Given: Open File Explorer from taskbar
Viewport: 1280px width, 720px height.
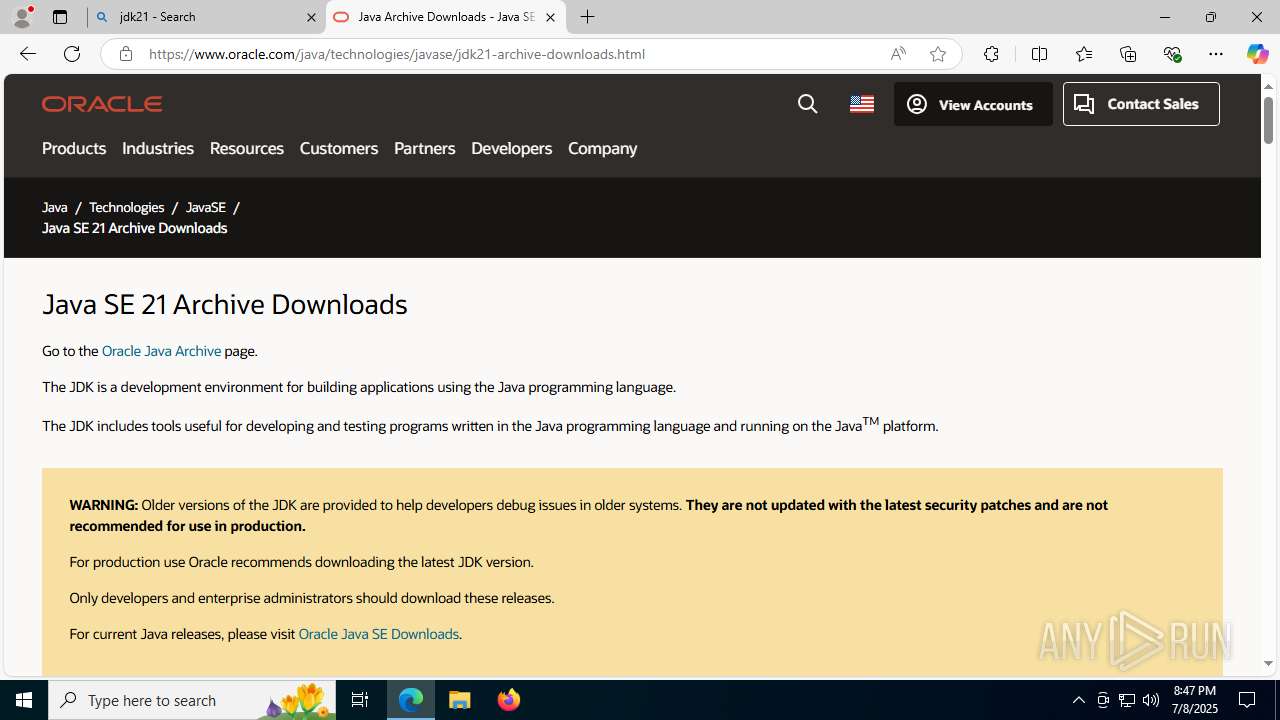Looking at the screenshot, I should click(x=460, y=700).
